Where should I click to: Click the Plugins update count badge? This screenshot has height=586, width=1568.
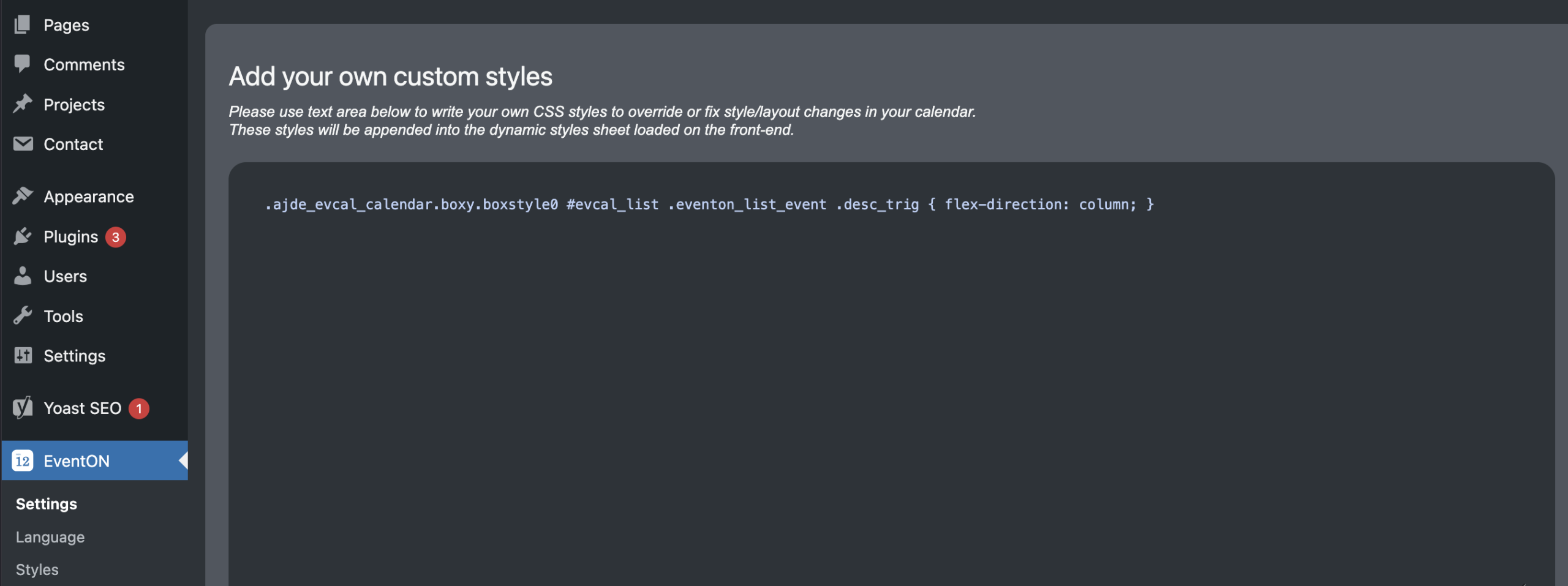coord(116,237)
